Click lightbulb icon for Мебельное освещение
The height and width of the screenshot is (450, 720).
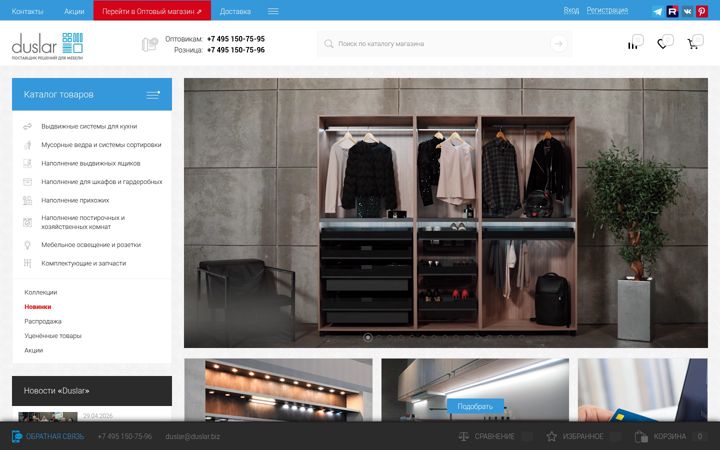[x=28, y=245]
